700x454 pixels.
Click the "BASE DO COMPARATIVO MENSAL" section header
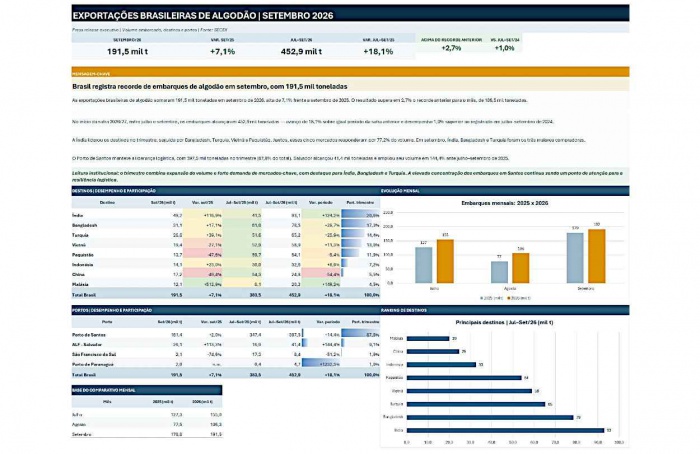pos(147,390)
